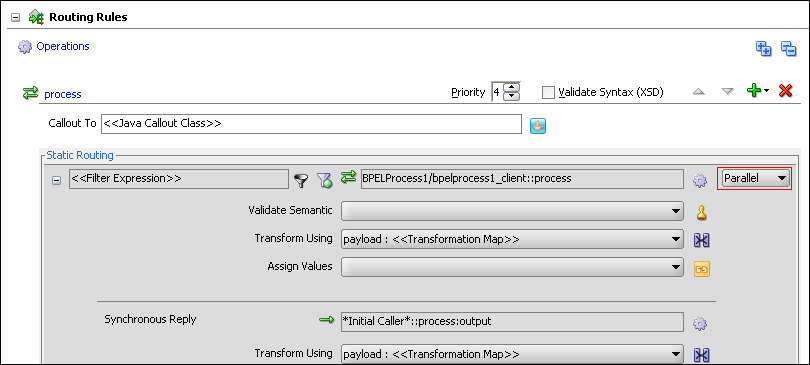810x365 pixels.
Task: Click the BPELProcess1 target service field
Action: (x=522, y=179)
